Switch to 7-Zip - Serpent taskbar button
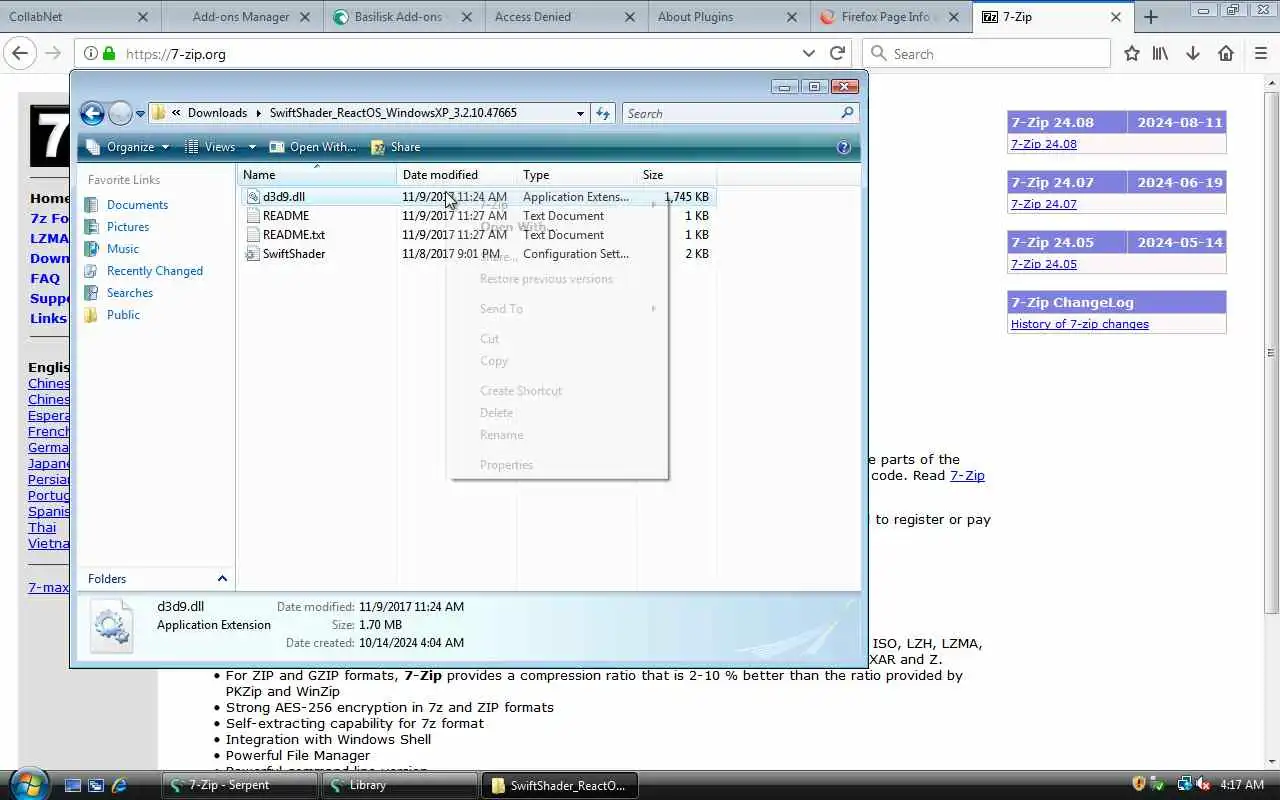Image resolution: width=1280 pixels, height=800 pixels. (x=240, y=785)
